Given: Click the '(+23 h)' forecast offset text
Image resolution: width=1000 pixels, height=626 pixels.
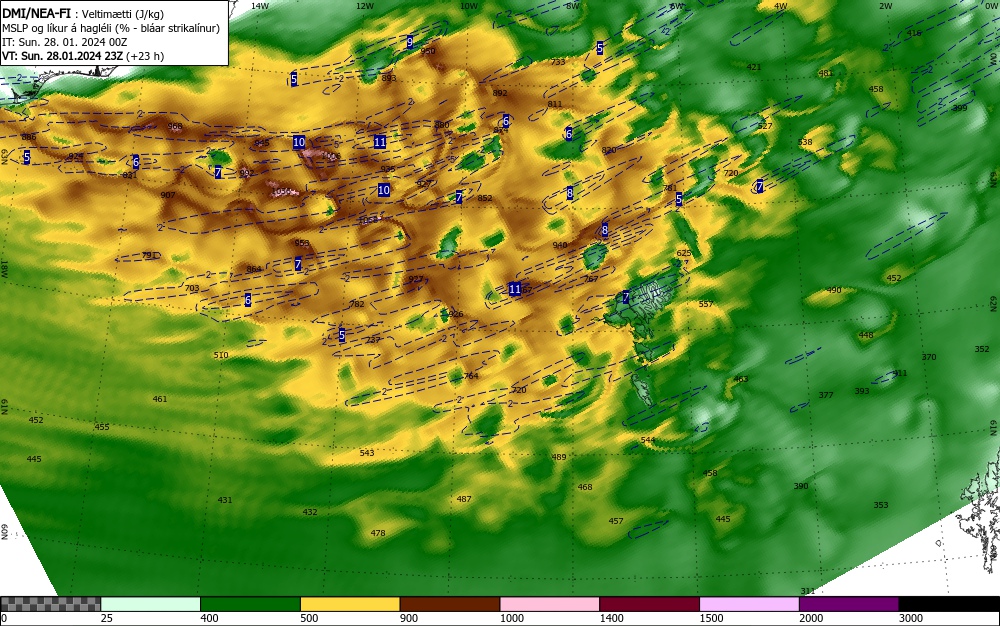Looking at the screenshot, I should (x=145, y=56).
